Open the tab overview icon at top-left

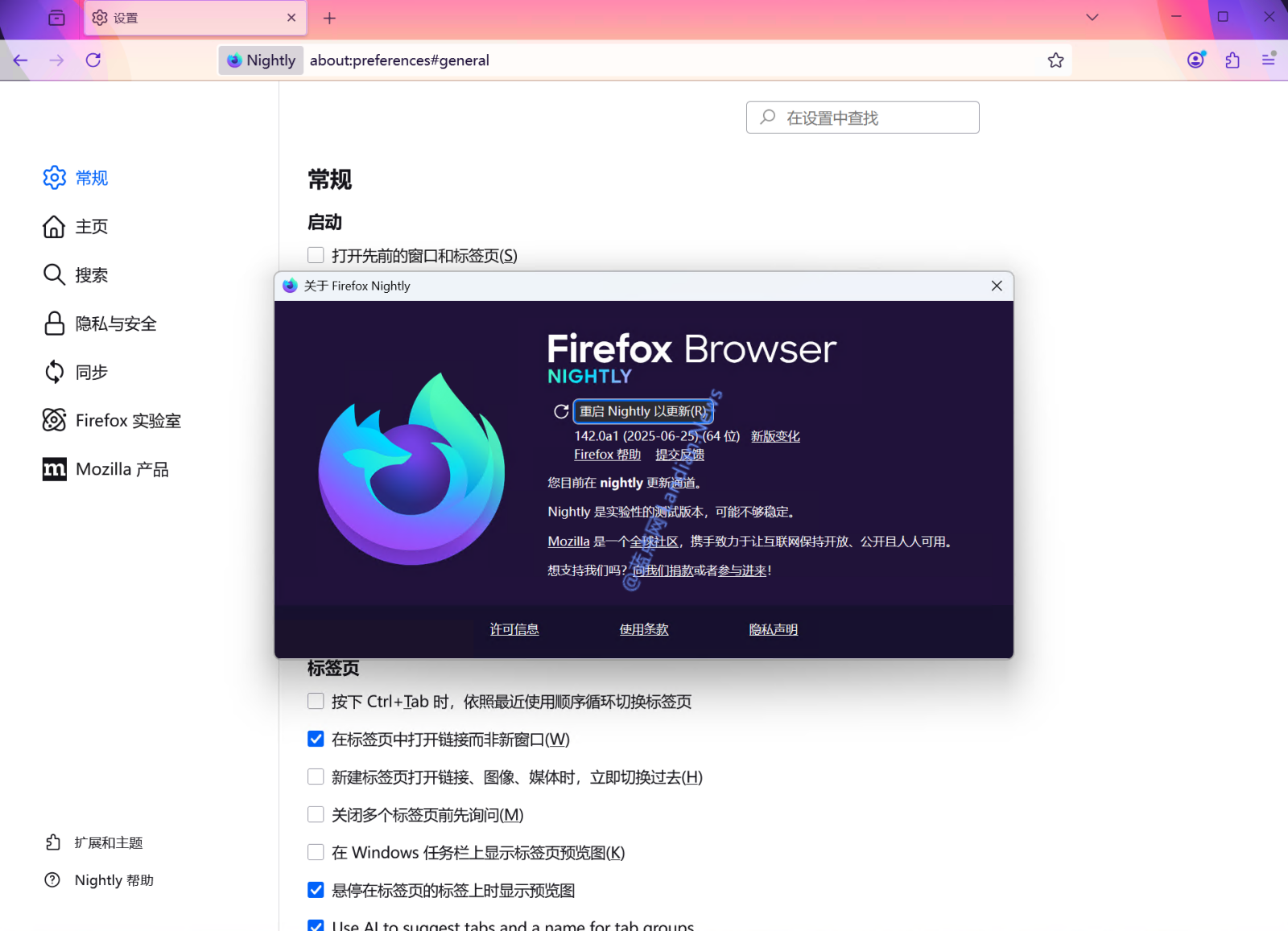[56, 18]
